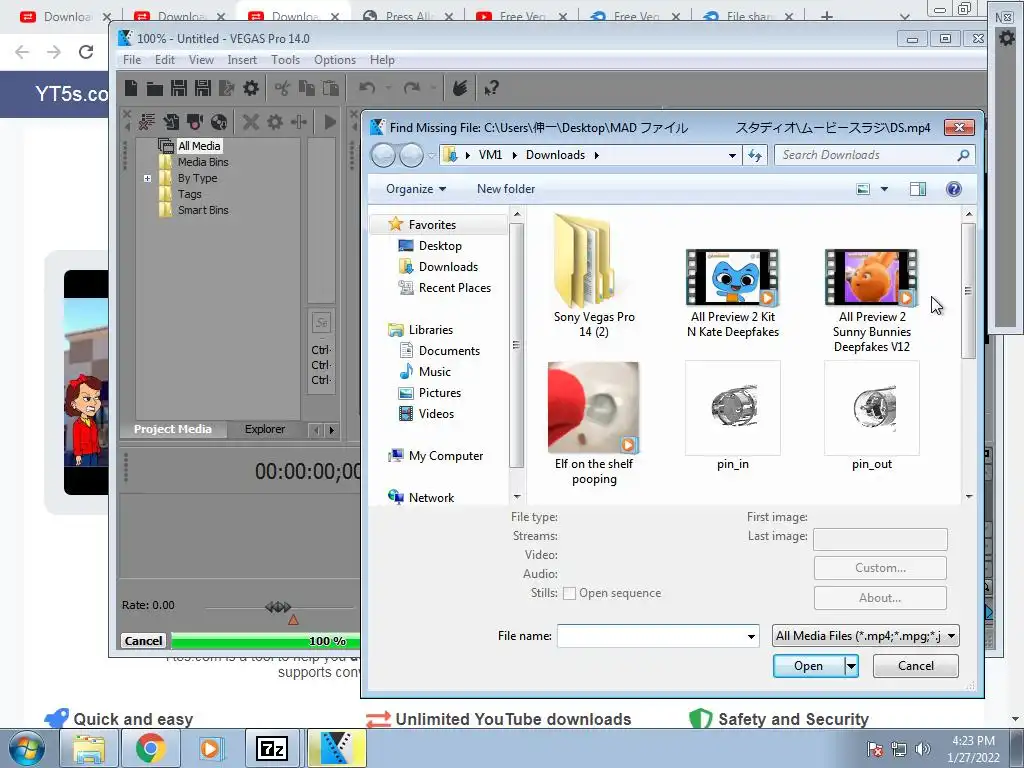The height and width of the screenshot is (768, 1024).
Task: Click the interactive tutorials hand icon
Action: (x=460, y=88)
